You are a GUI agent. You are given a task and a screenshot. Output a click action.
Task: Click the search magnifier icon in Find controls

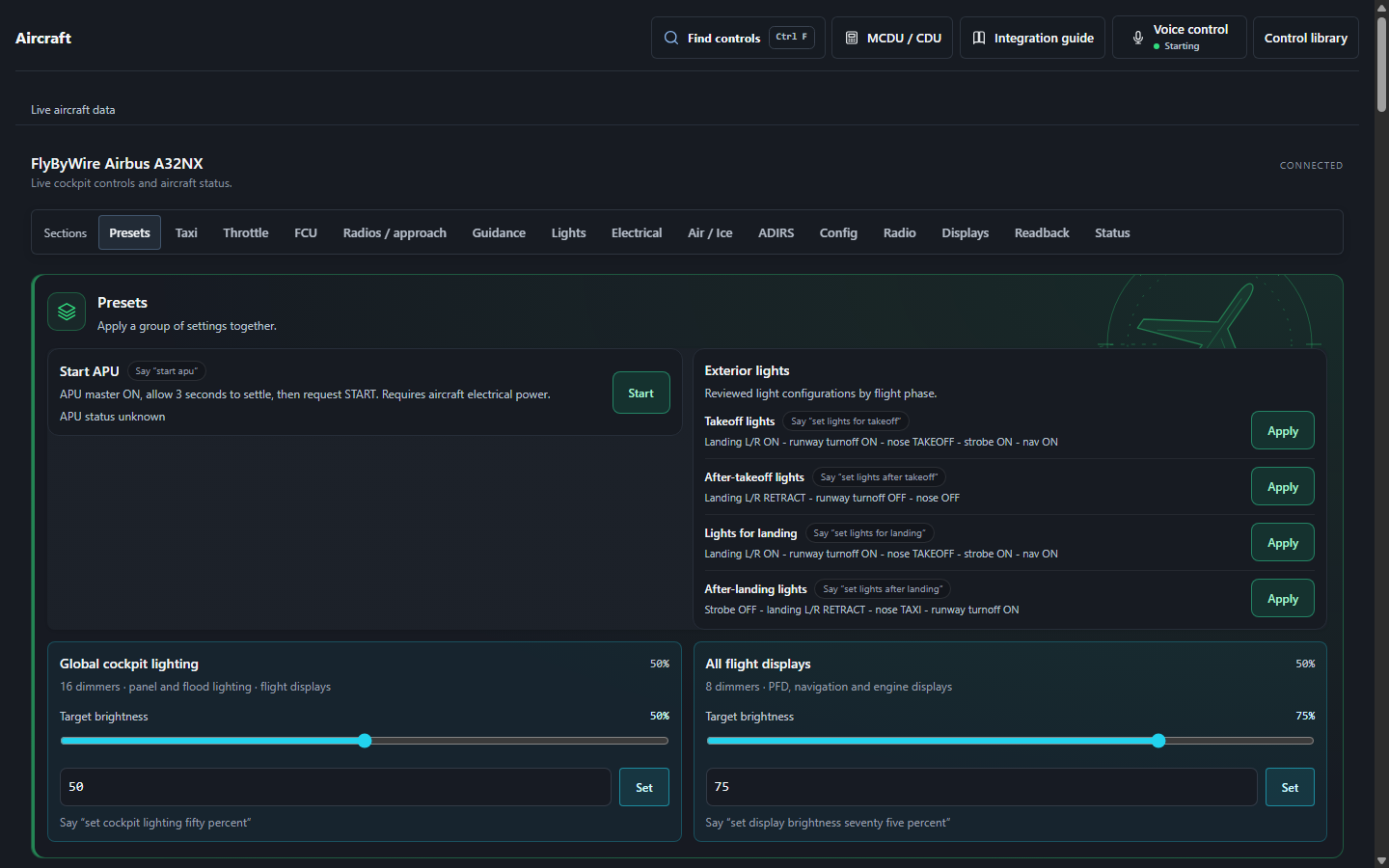pos(671,38)
